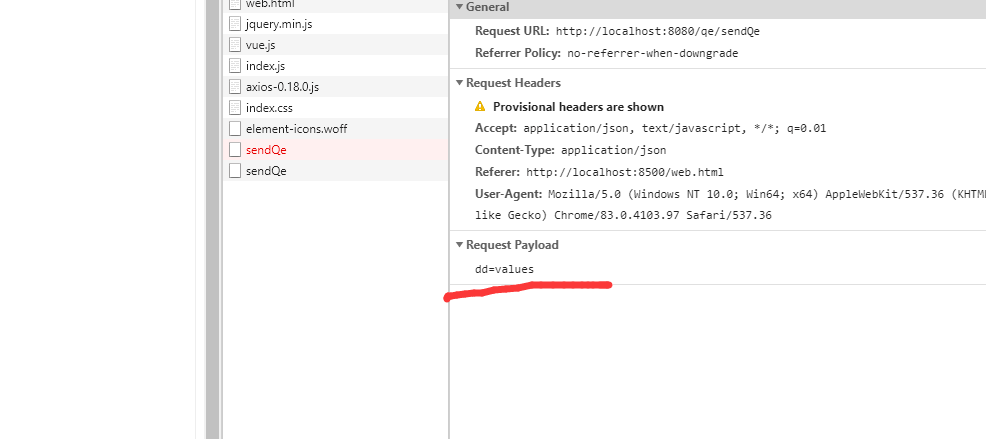Click the file icon beside web.html
Image resolution: width=986 pixels, height=439 pixels.
click(235, 4)
